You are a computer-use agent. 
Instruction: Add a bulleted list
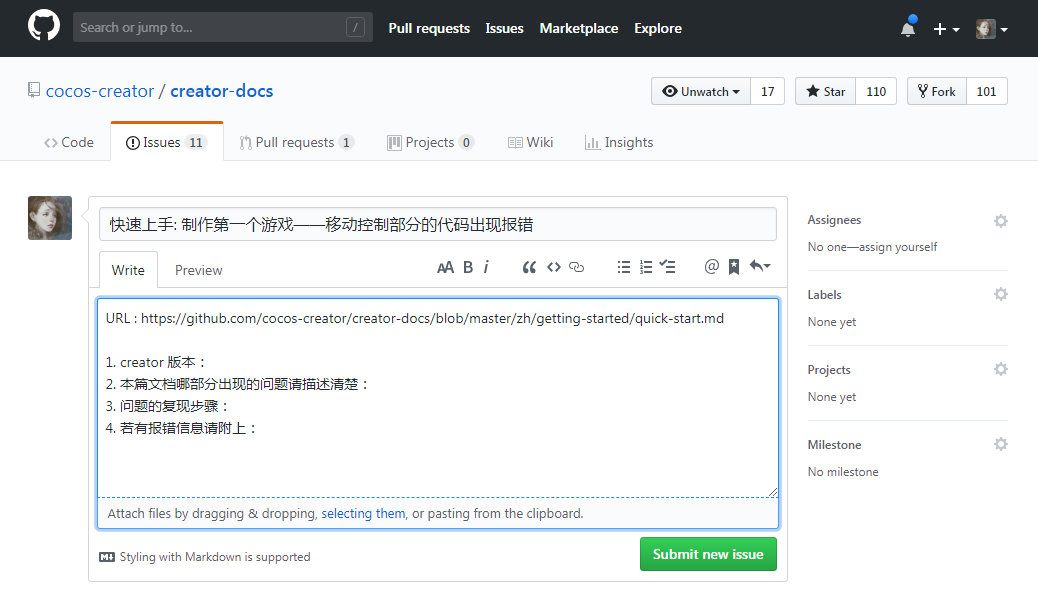[x=624, y=267]
